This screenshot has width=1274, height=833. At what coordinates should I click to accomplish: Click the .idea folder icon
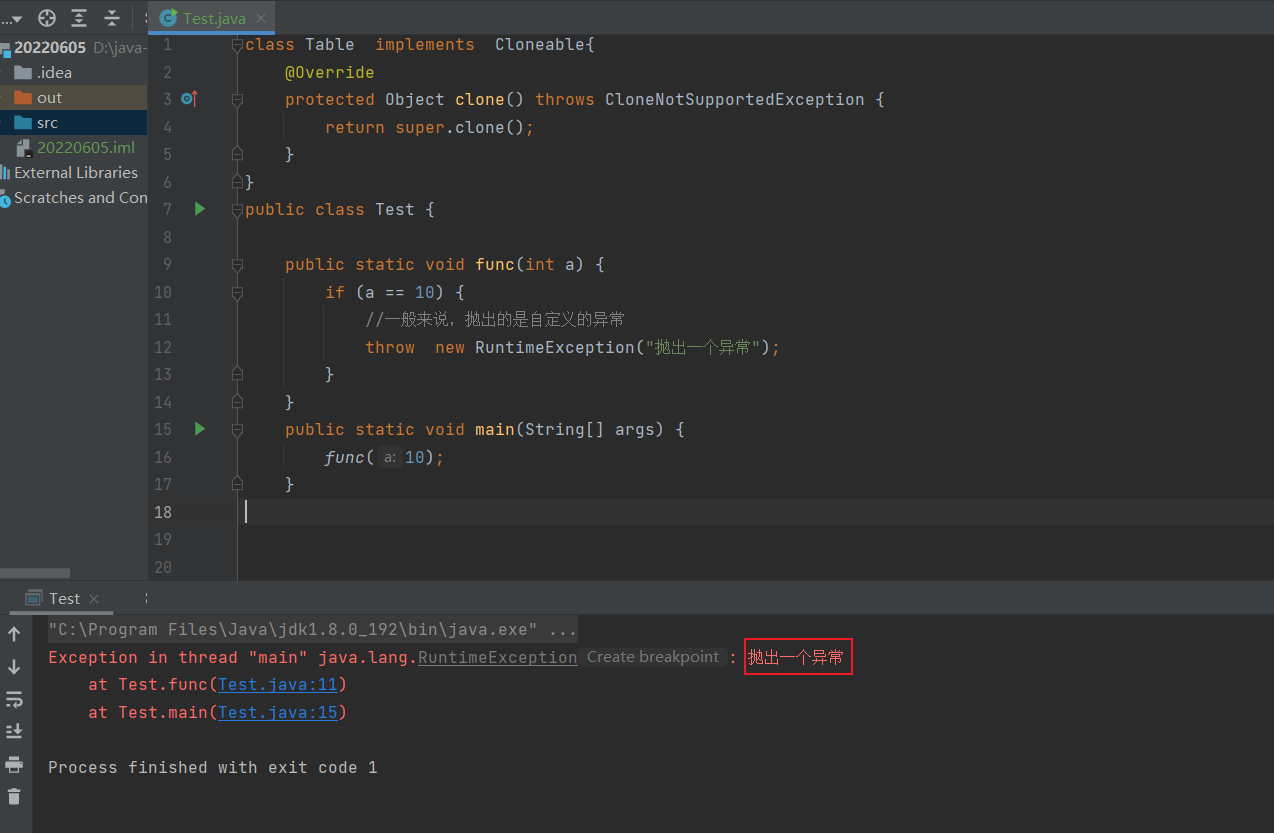tap(23, 72)
